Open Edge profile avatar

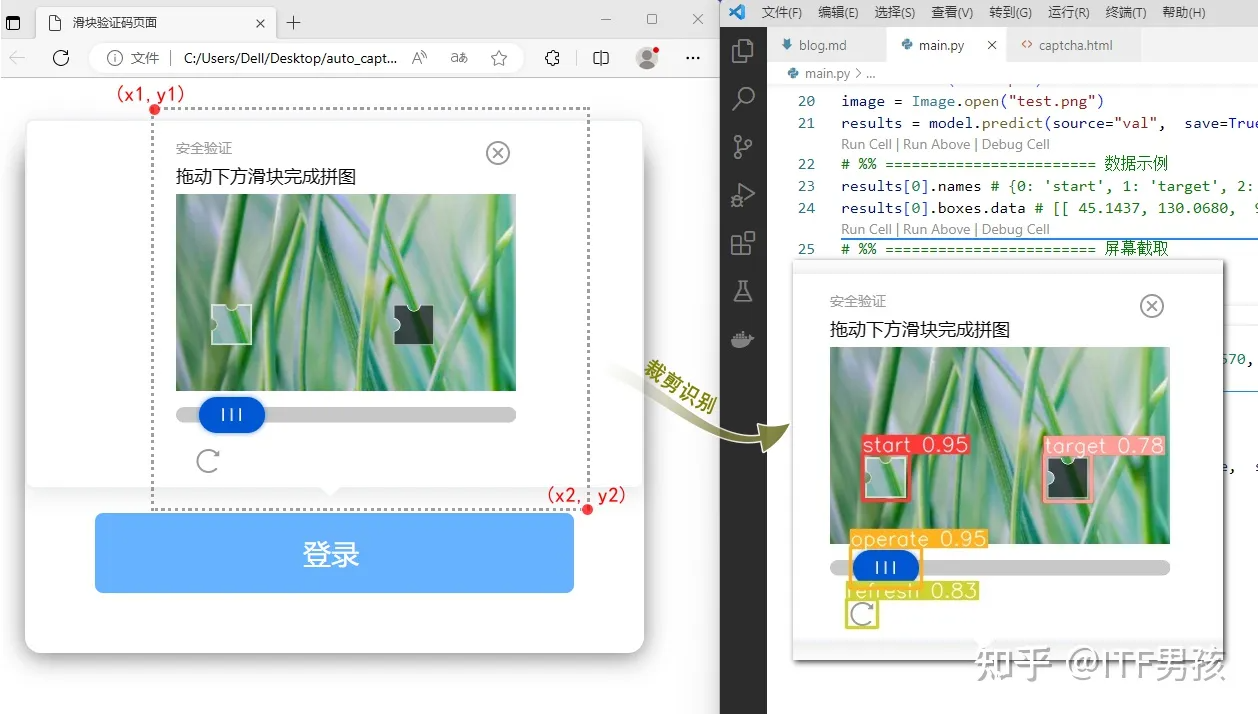point(648,58)
